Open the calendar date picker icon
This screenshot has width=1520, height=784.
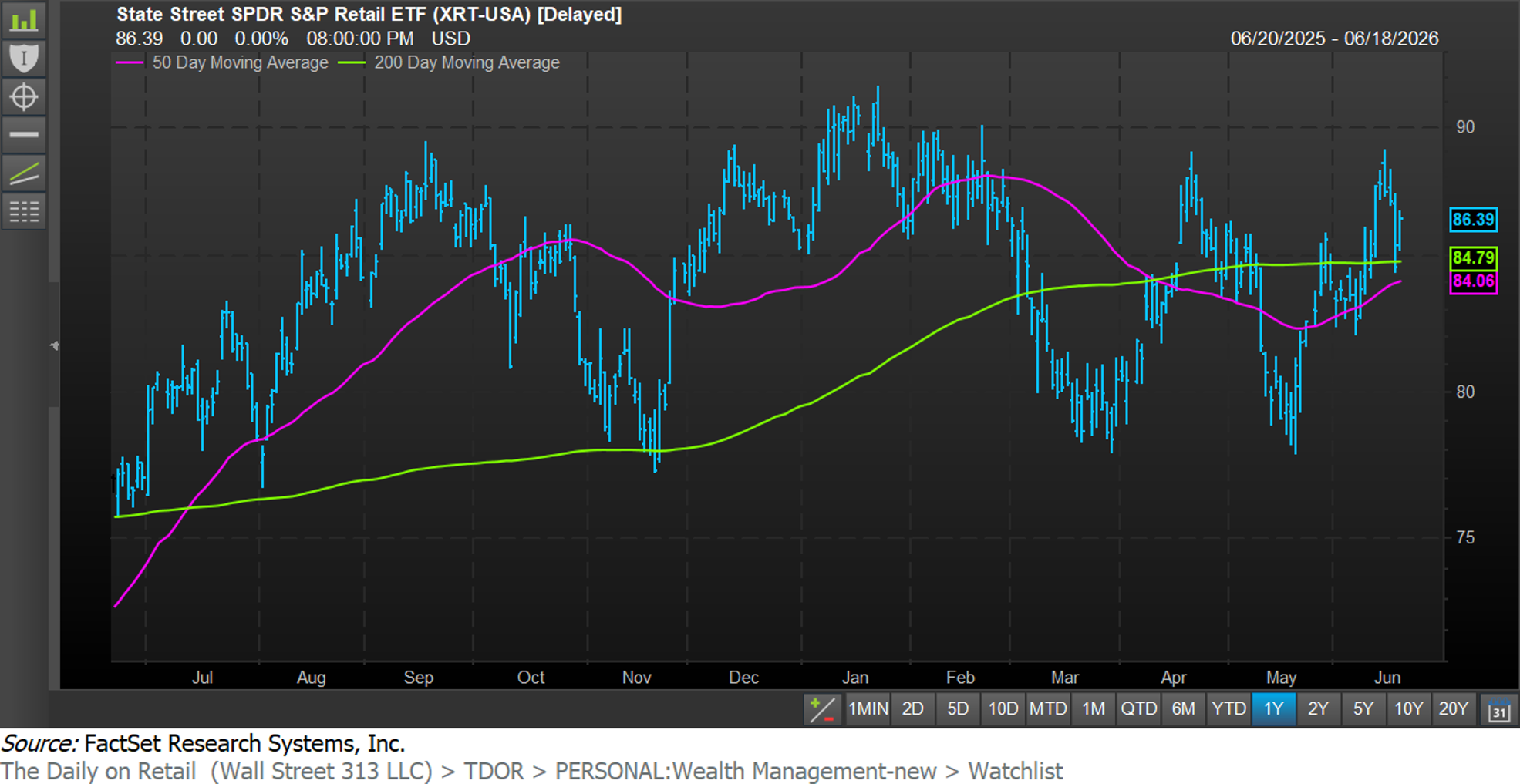tap(1498, 709)
